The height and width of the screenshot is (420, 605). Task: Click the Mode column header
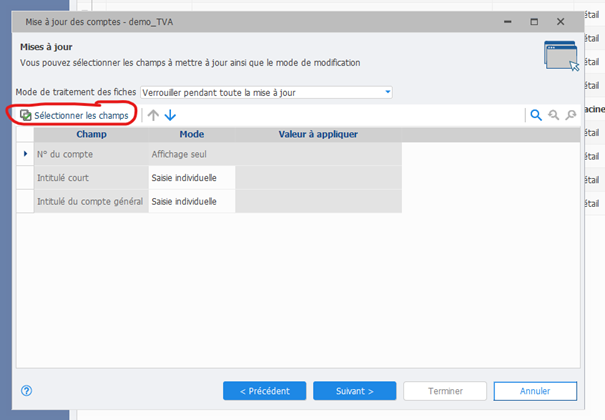point(191,133)
